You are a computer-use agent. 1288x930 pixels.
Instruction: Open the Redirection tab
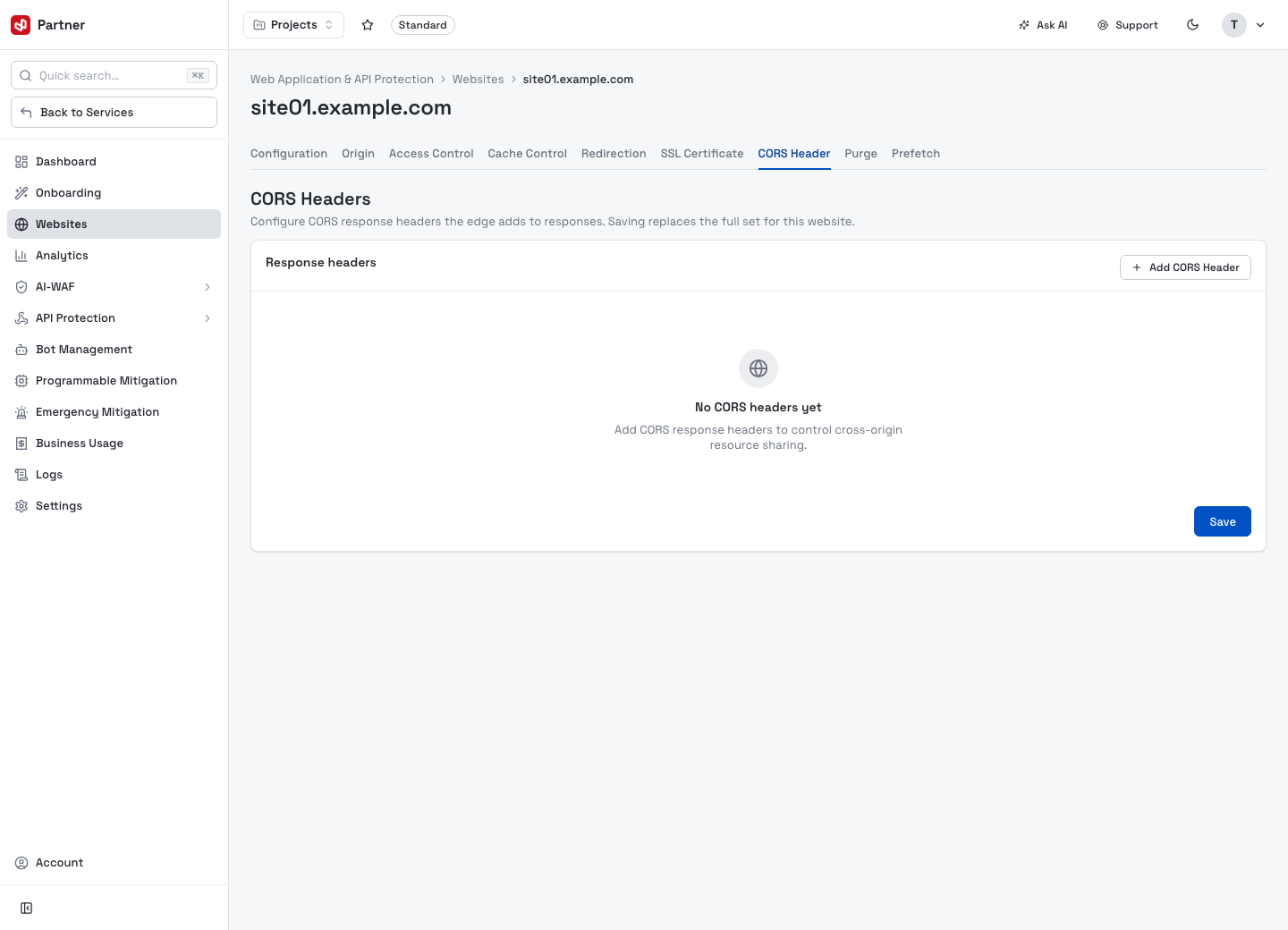pos(614,154)
